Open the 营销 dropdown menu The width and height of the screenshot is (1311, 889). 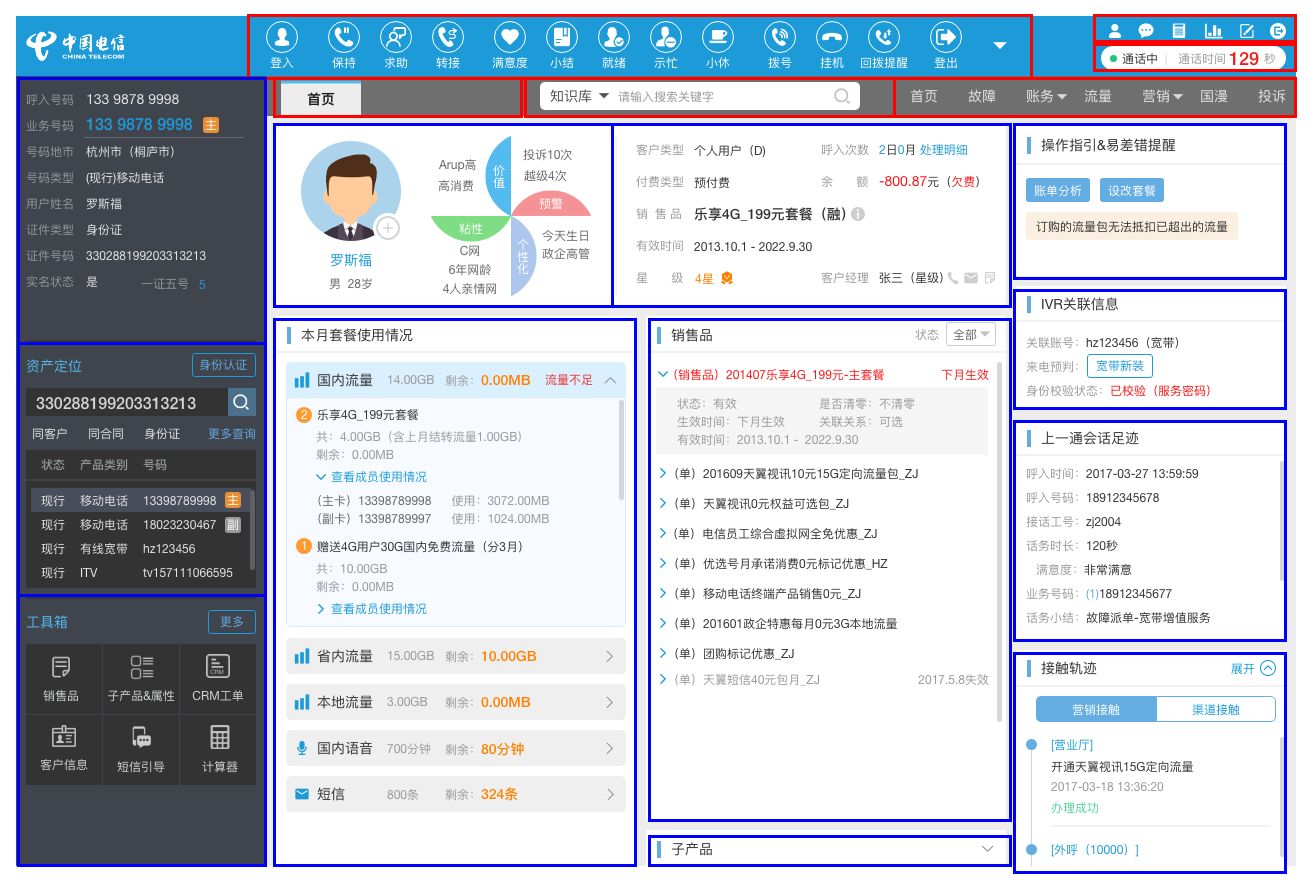click(1163, 96)
